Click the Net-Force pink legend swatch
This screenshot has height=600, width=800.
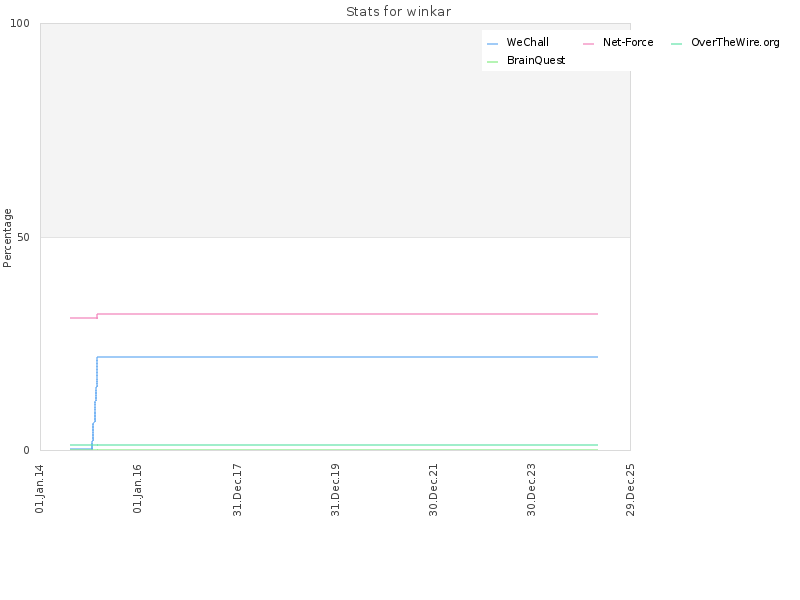(588, 44)
